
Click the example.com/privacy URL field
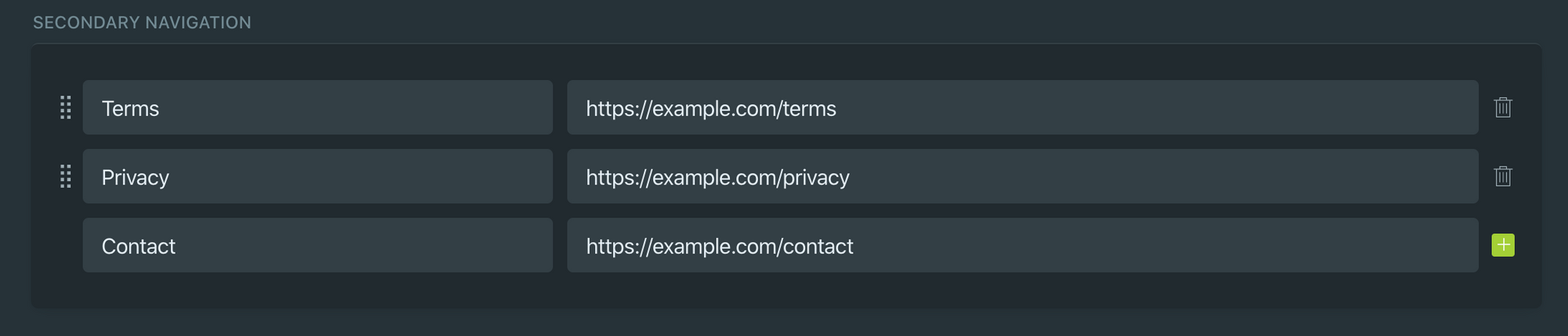[1022, 177]
